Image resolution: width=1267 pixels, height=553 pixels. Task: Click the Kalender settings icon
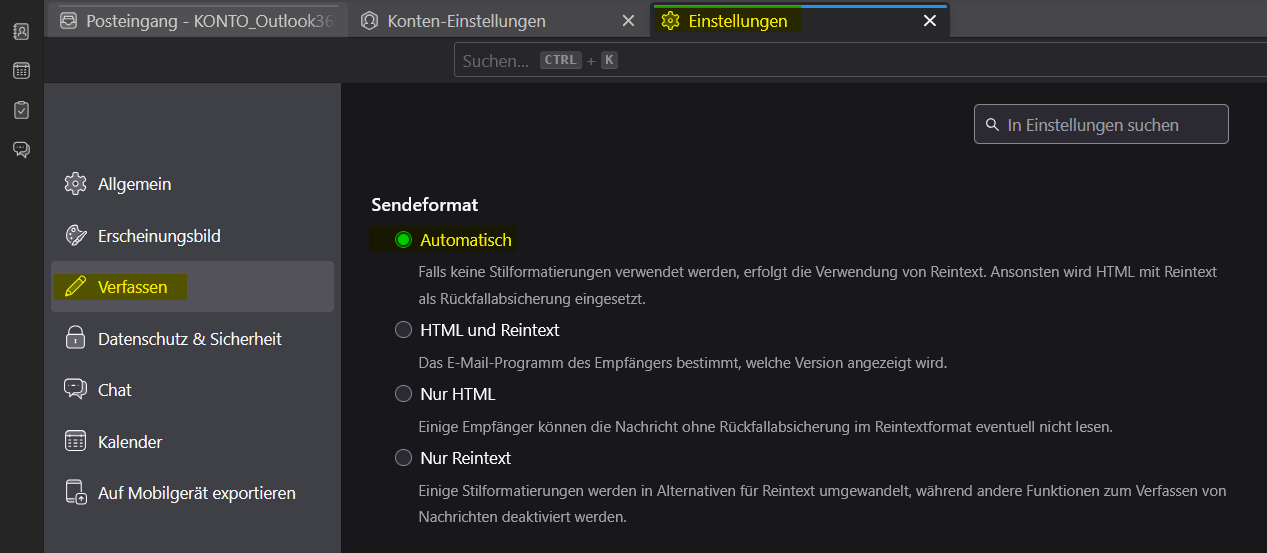75,441
